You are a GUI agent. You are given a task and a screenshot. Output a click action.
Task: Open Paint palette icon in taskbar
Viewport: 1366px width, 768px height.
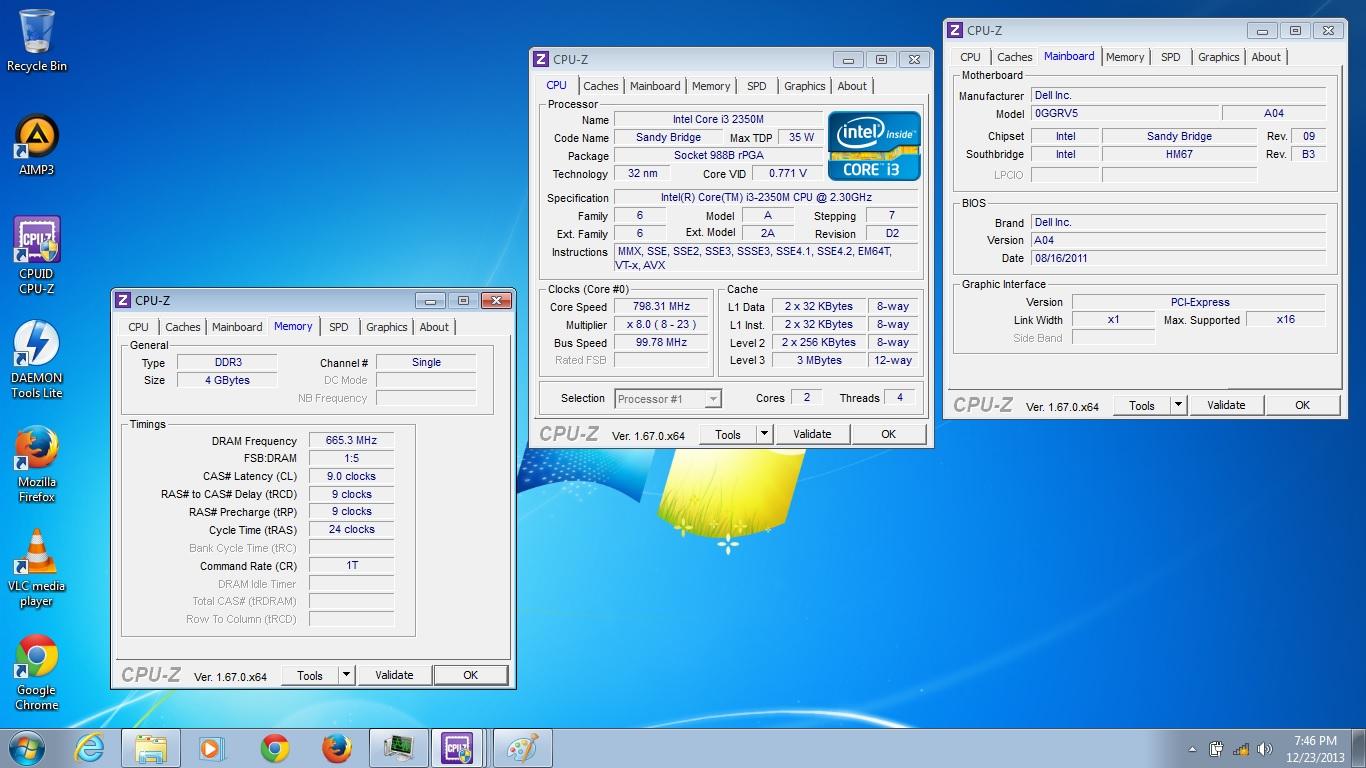[x=523, y=748]
